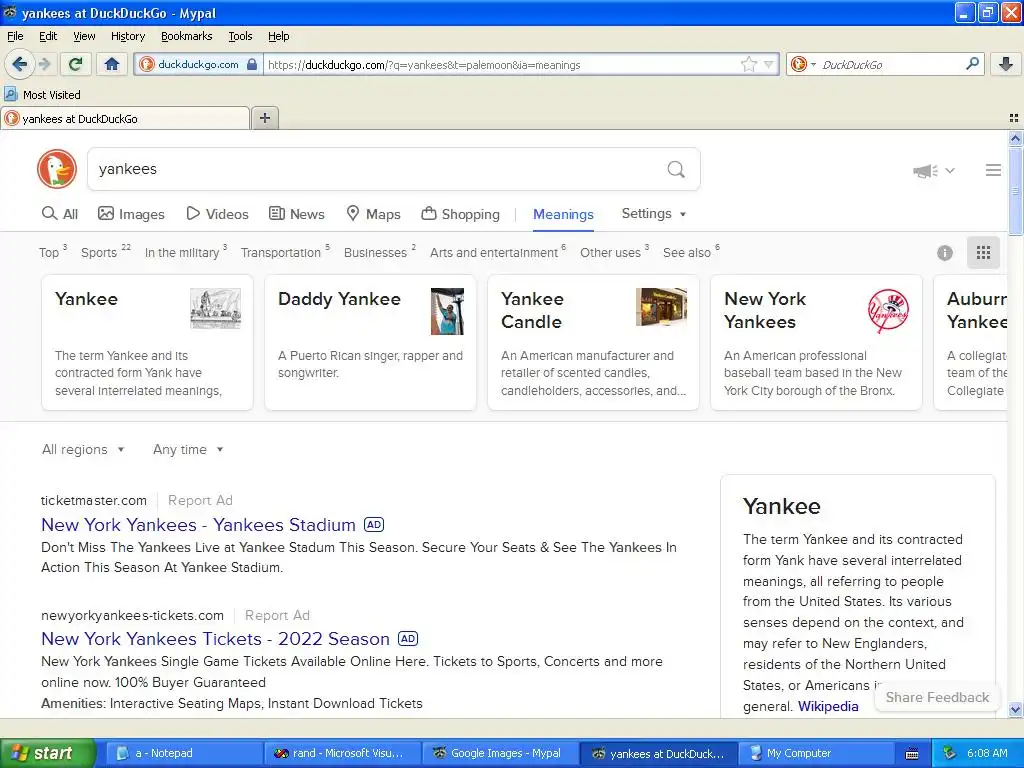1024x768 pixels.
Task: Open New York Yankees - Yankees Stadium ad link
Action: coord(199,524)
